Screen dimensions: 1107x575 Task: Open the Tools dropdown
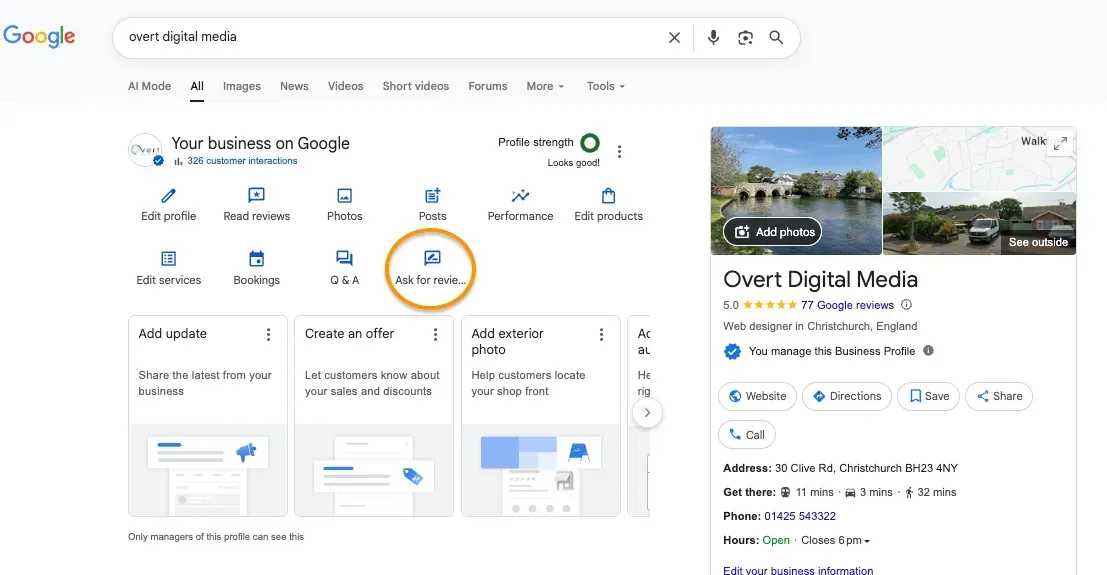(605, 86)
